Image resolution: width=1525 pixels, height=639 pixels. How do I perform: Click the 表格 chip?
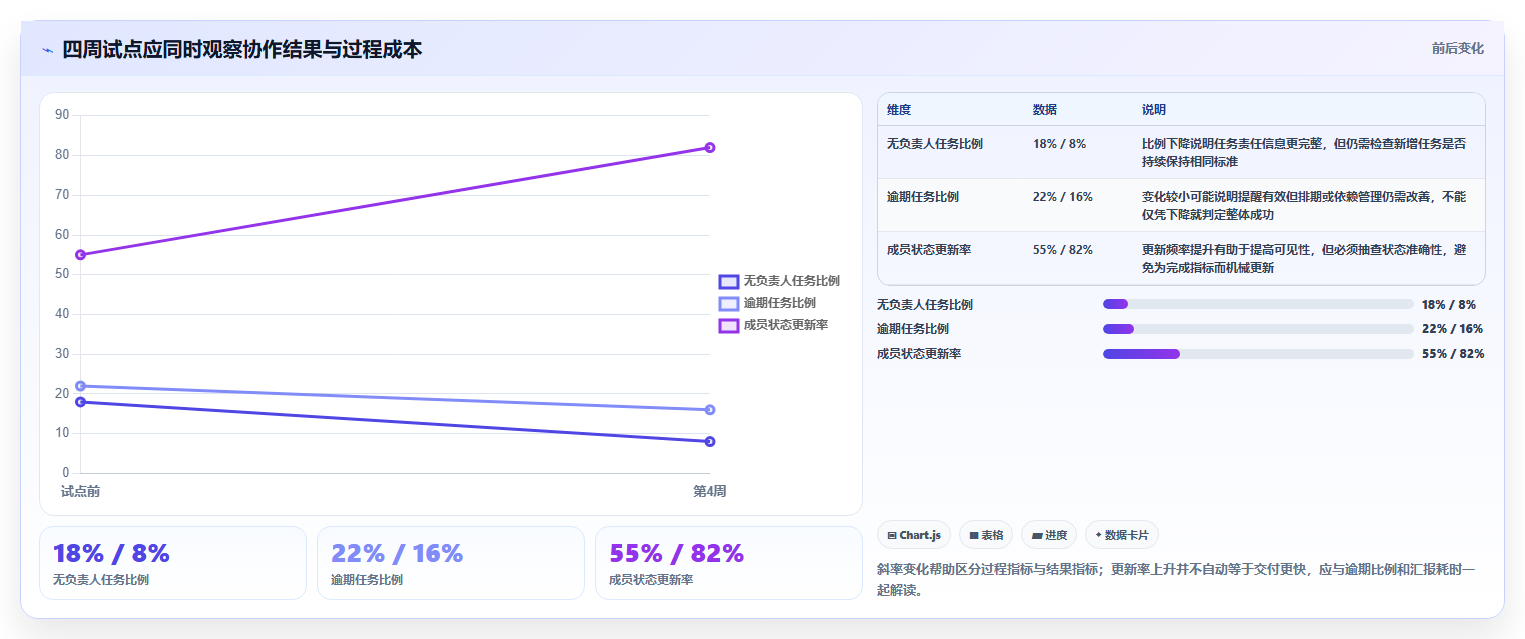click(x=986, y=535)
